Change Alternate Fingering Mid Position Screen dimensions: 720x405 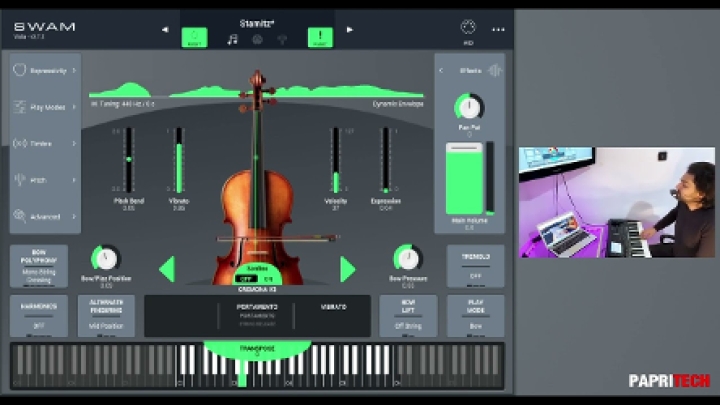(106, 316)
